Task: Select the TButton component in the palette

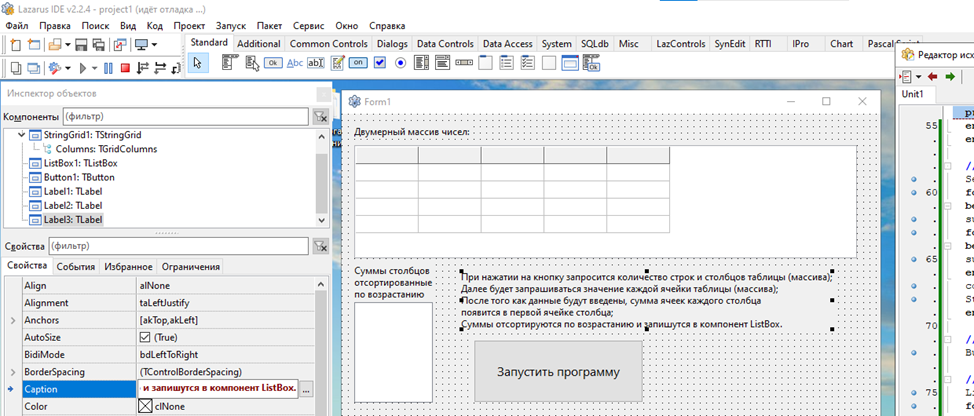Action: [273, 62]
